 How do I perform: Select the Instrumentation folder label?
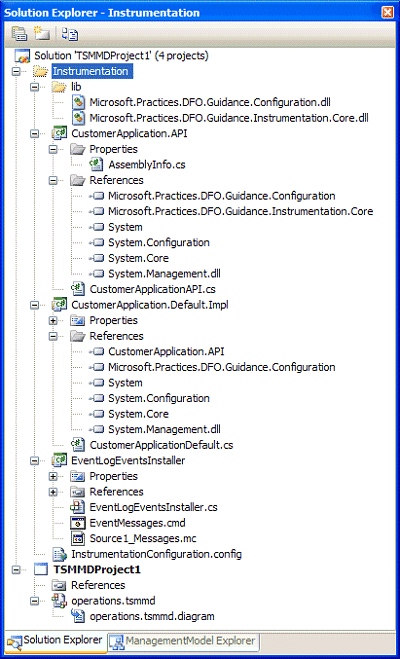click(92, 71)
